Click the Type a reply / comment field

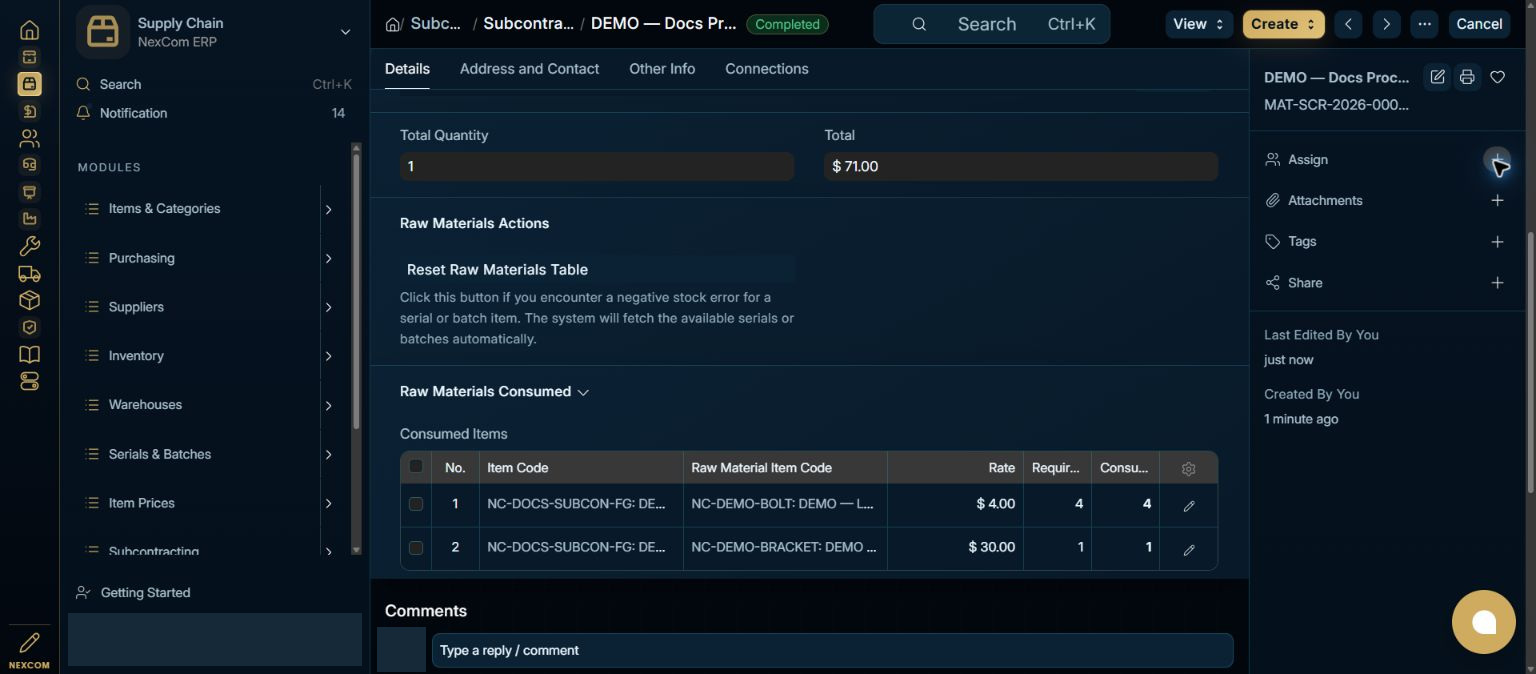point(832,650)
